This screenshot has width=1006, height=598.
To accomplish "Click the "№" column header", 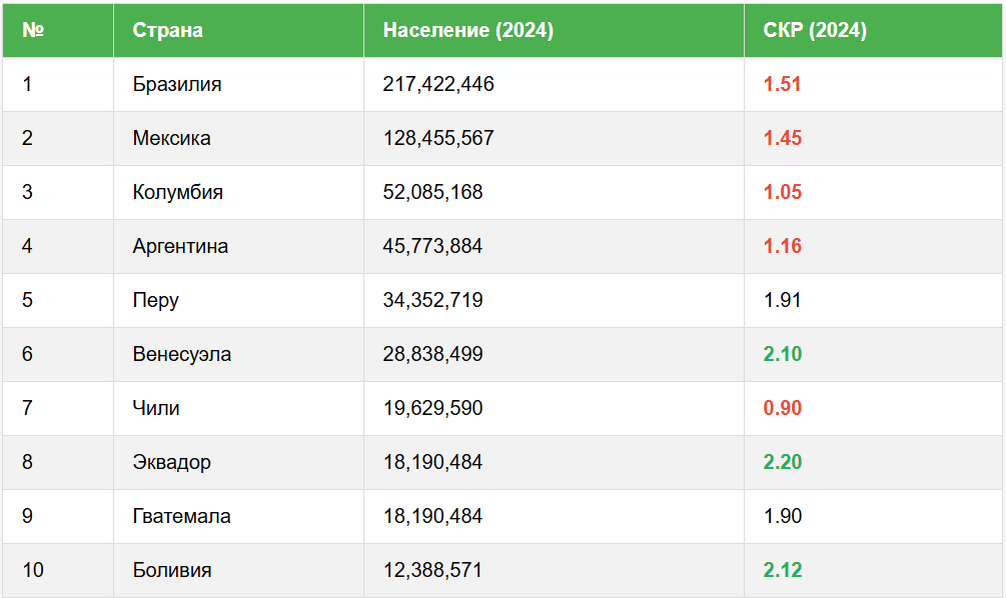I will 33,30.
